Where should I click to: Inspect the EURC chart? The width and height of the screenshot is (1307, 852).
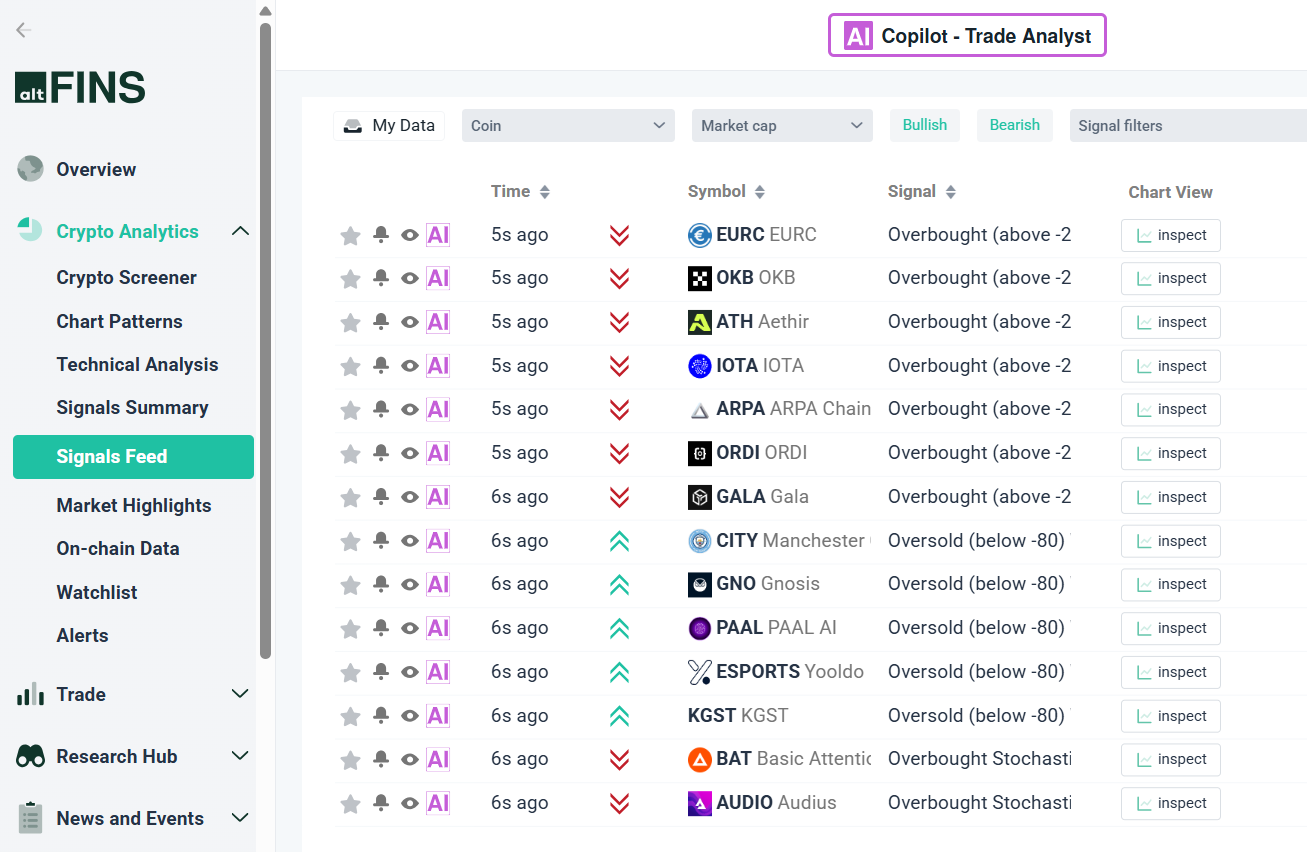pos(1171,235)
